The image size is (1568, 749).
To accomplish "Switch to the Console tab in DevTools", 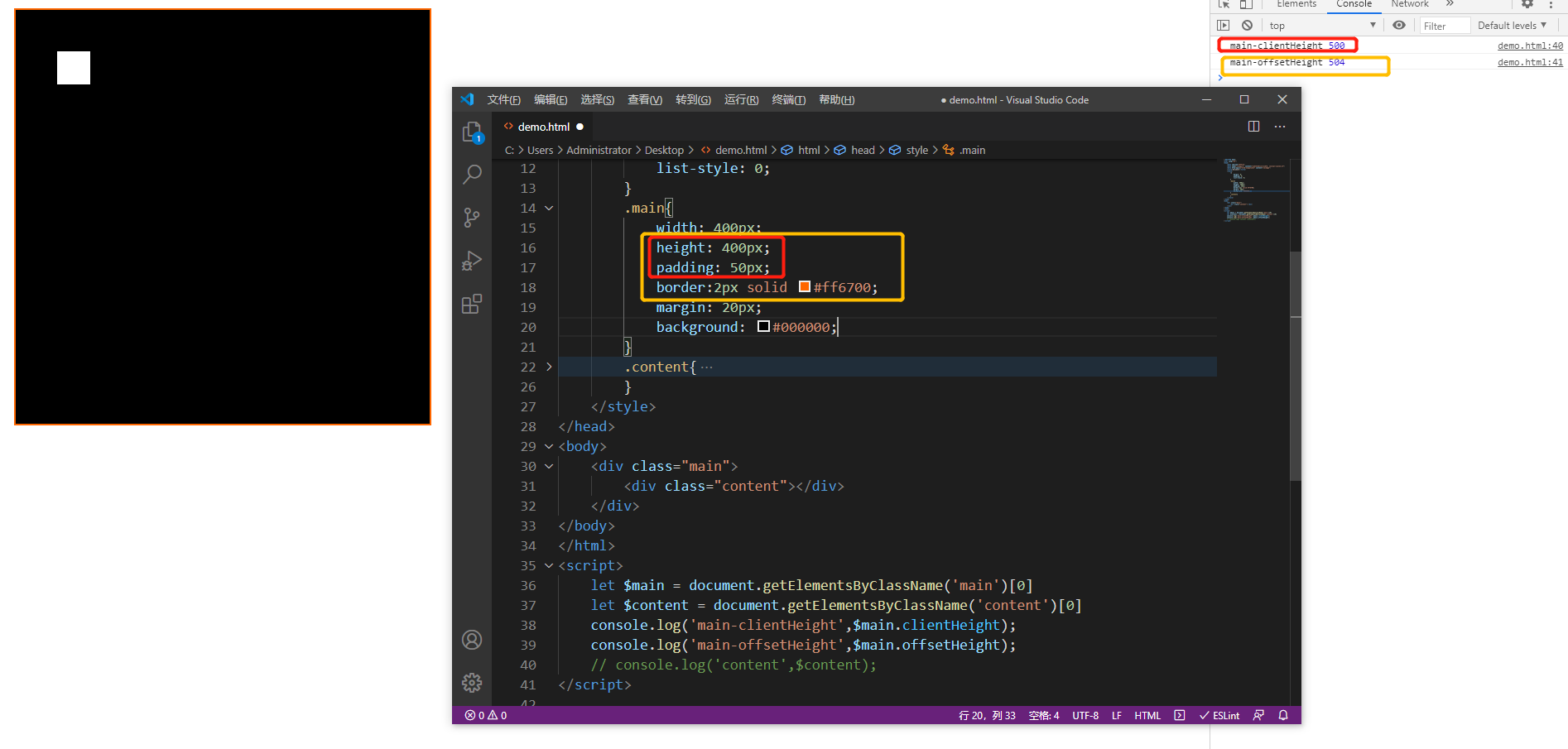I will pyautogui.click(x=1354, y=4).
